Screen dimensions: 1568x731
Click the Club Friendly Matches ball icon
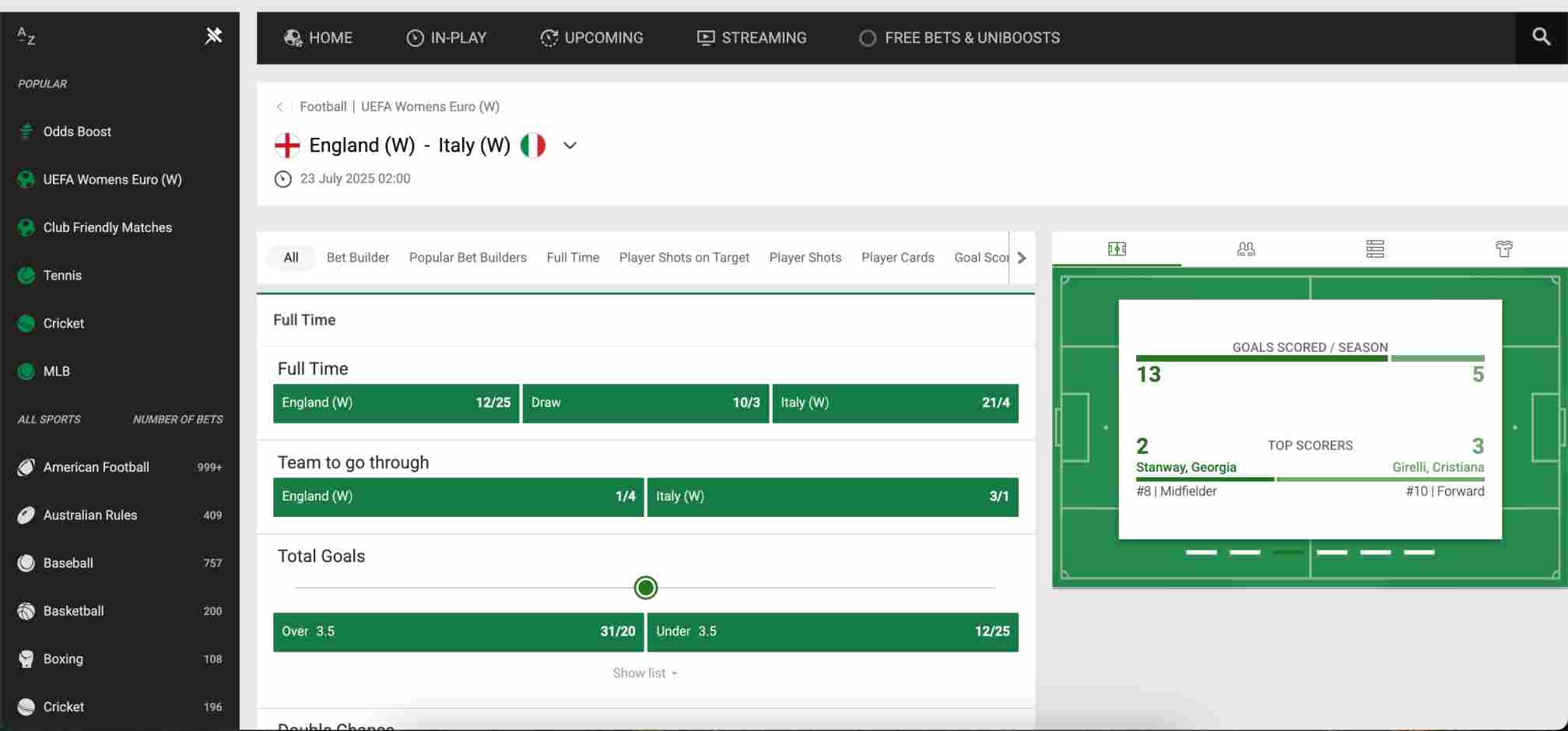click(26, 227)
